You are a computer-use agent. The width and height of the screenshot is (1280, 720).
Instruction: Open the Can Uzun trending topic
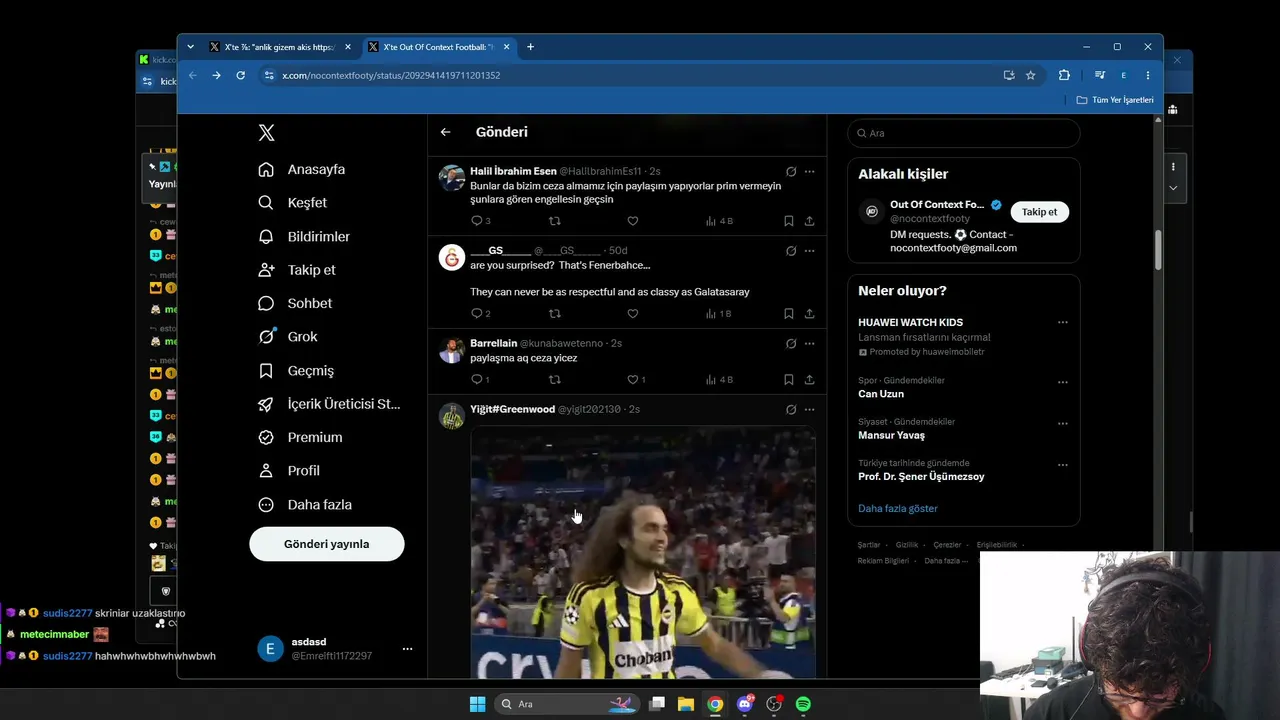click(x=881, y=394)
